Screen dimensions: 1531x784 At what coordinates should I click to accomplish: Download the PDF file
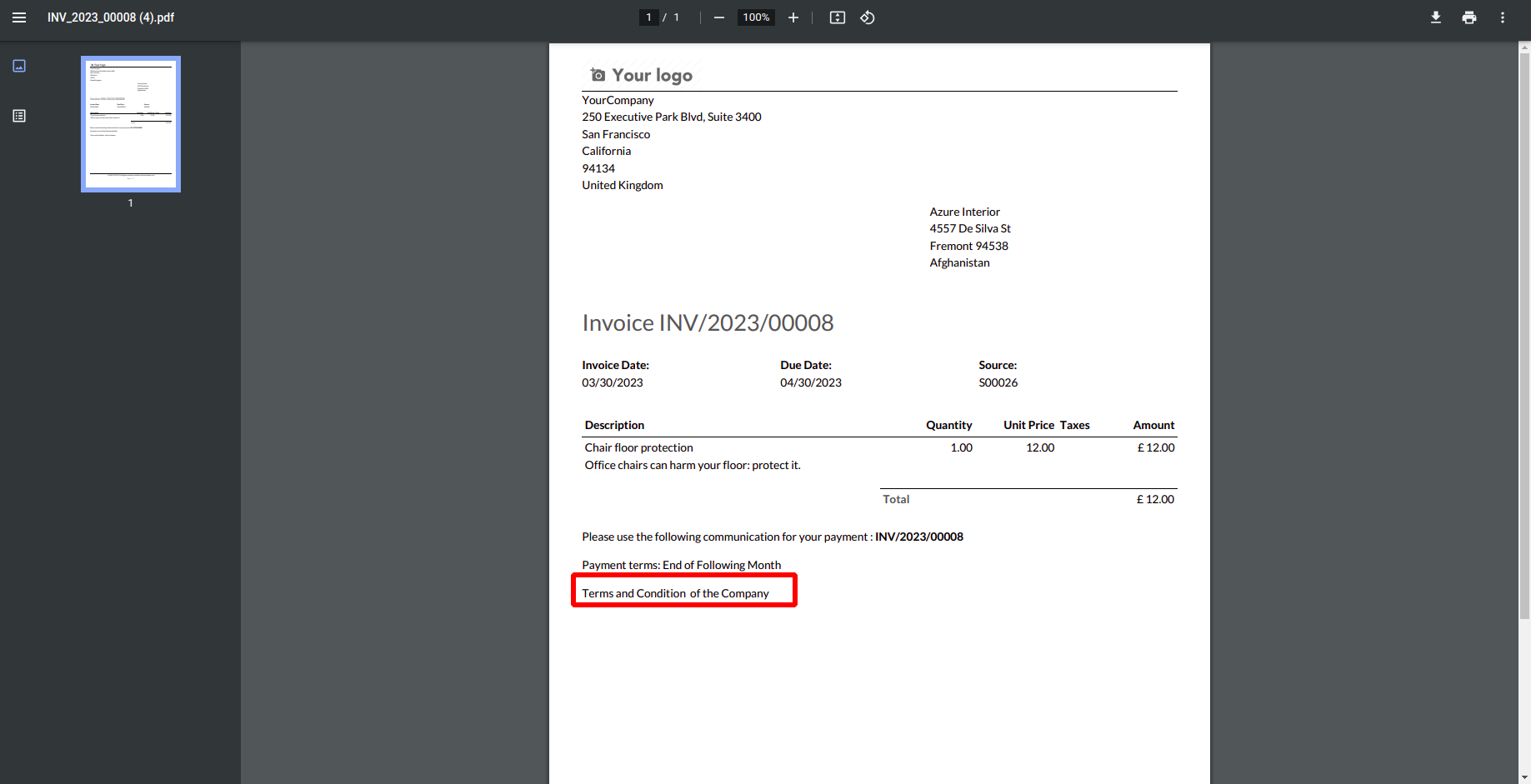tap(1436, 17)
